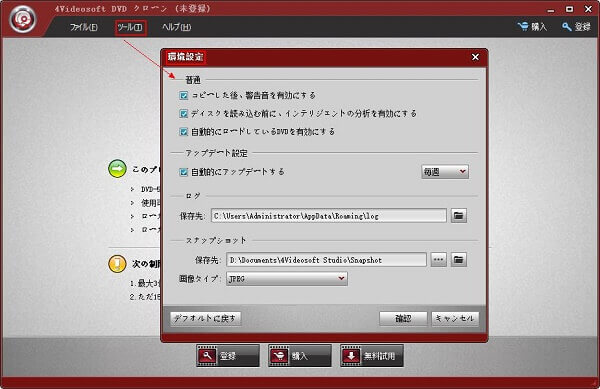The width and height of the screenshot is (600, 389).
Task: Open the ツール(T) menu
Action: coord(130,28)
